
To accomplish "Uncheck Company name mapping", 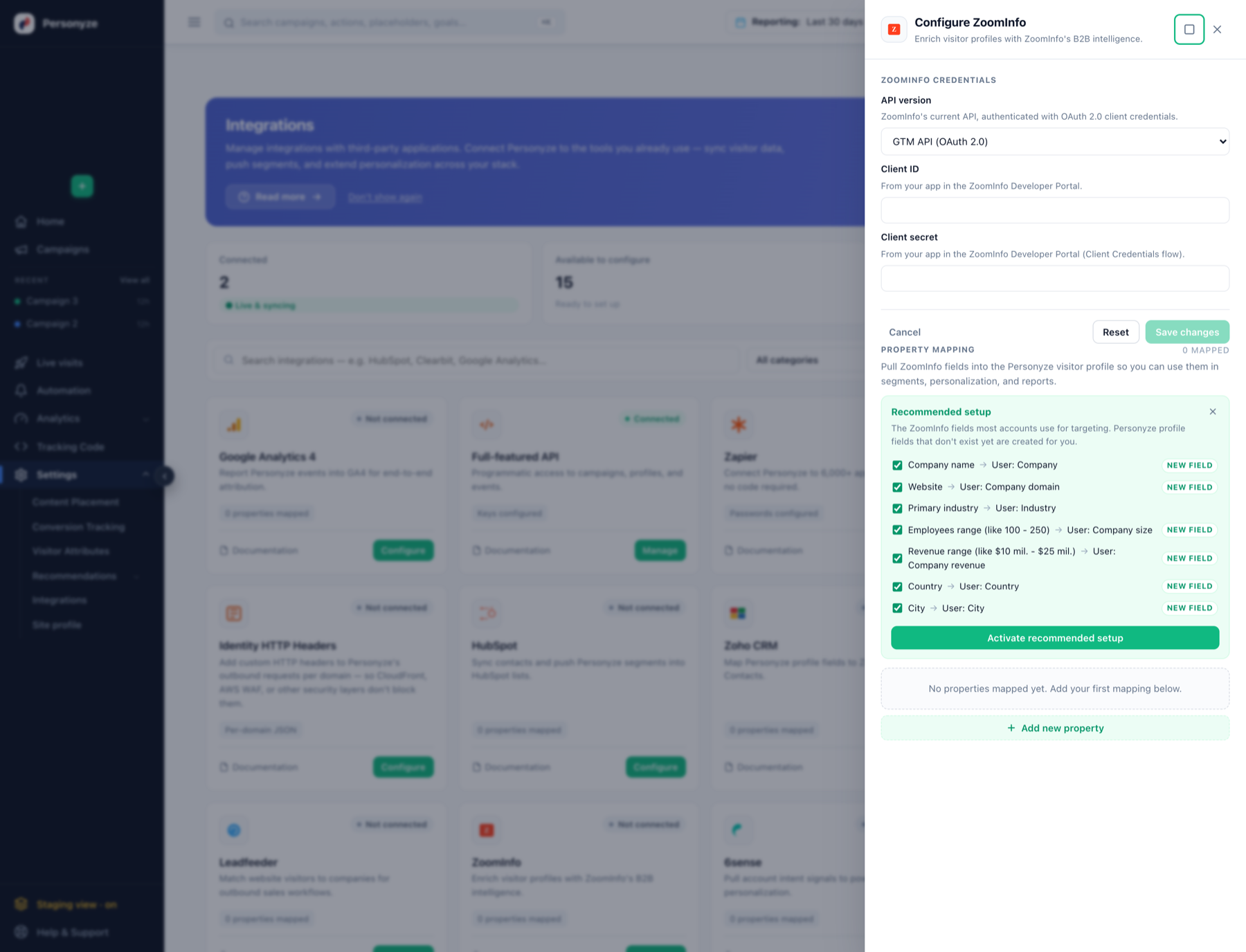I will pyautogui.click(x=897, y=465).
